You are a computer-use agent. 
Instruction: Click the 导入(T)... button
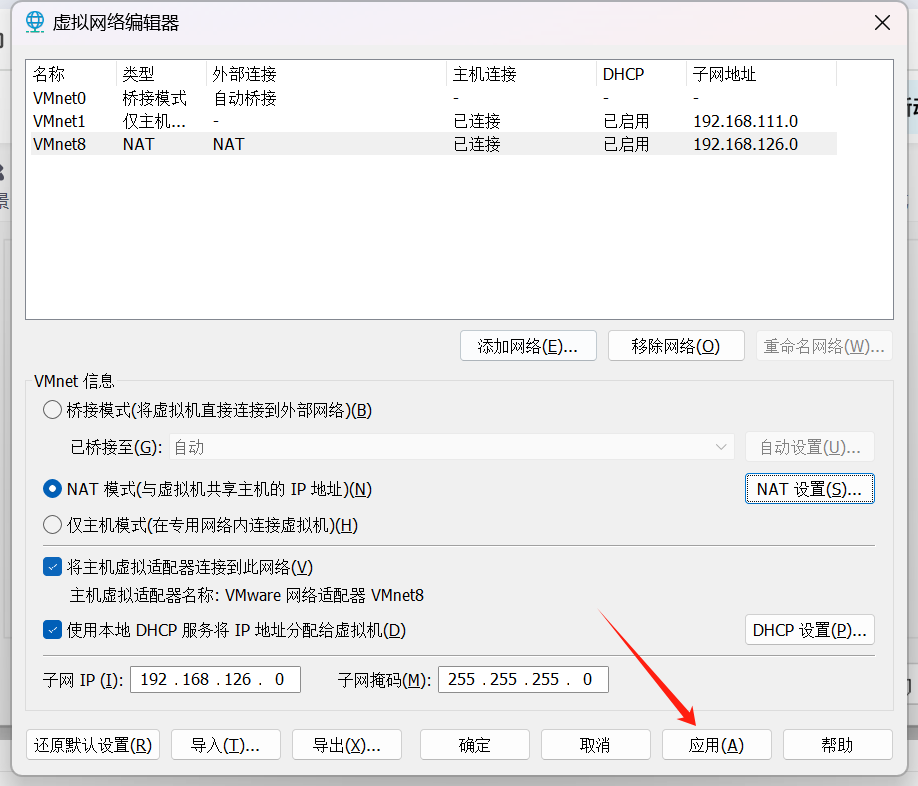(x=226, y=744)
